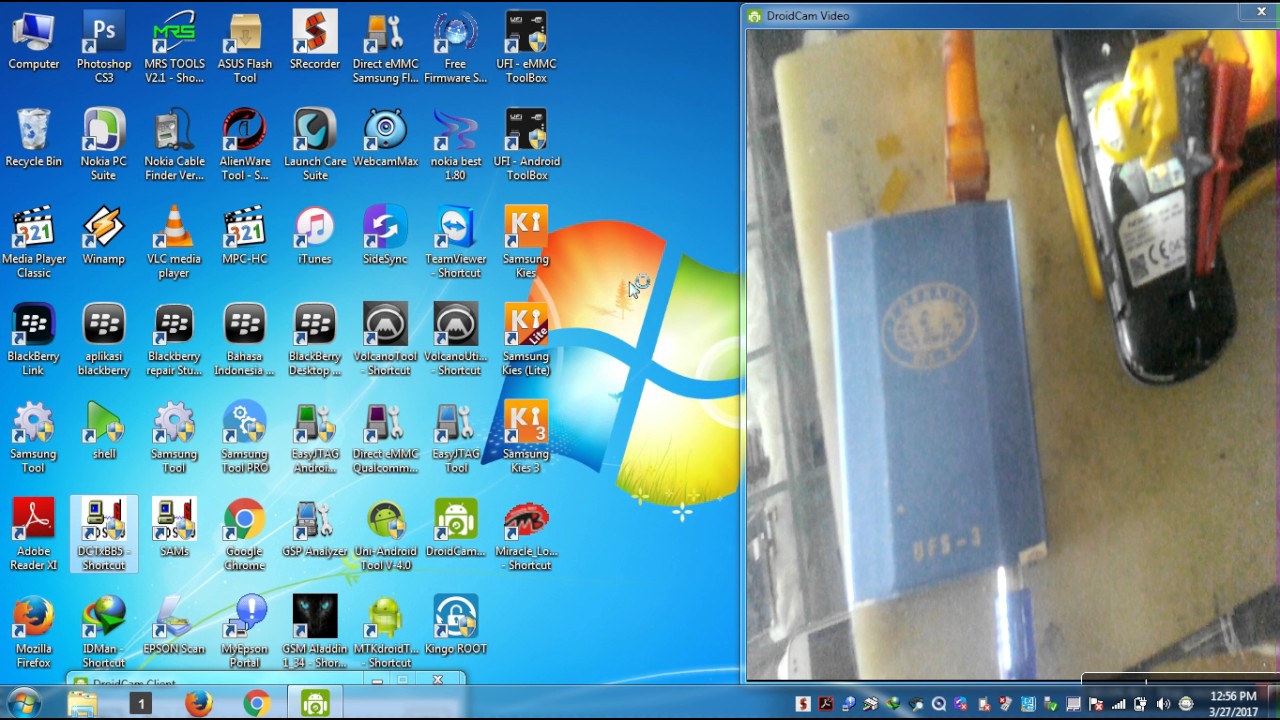Viewport: 1280px width, 720px height.
Task: Click the taskbar clock showing 12:56 PM
Action: tap(1233, 704)
